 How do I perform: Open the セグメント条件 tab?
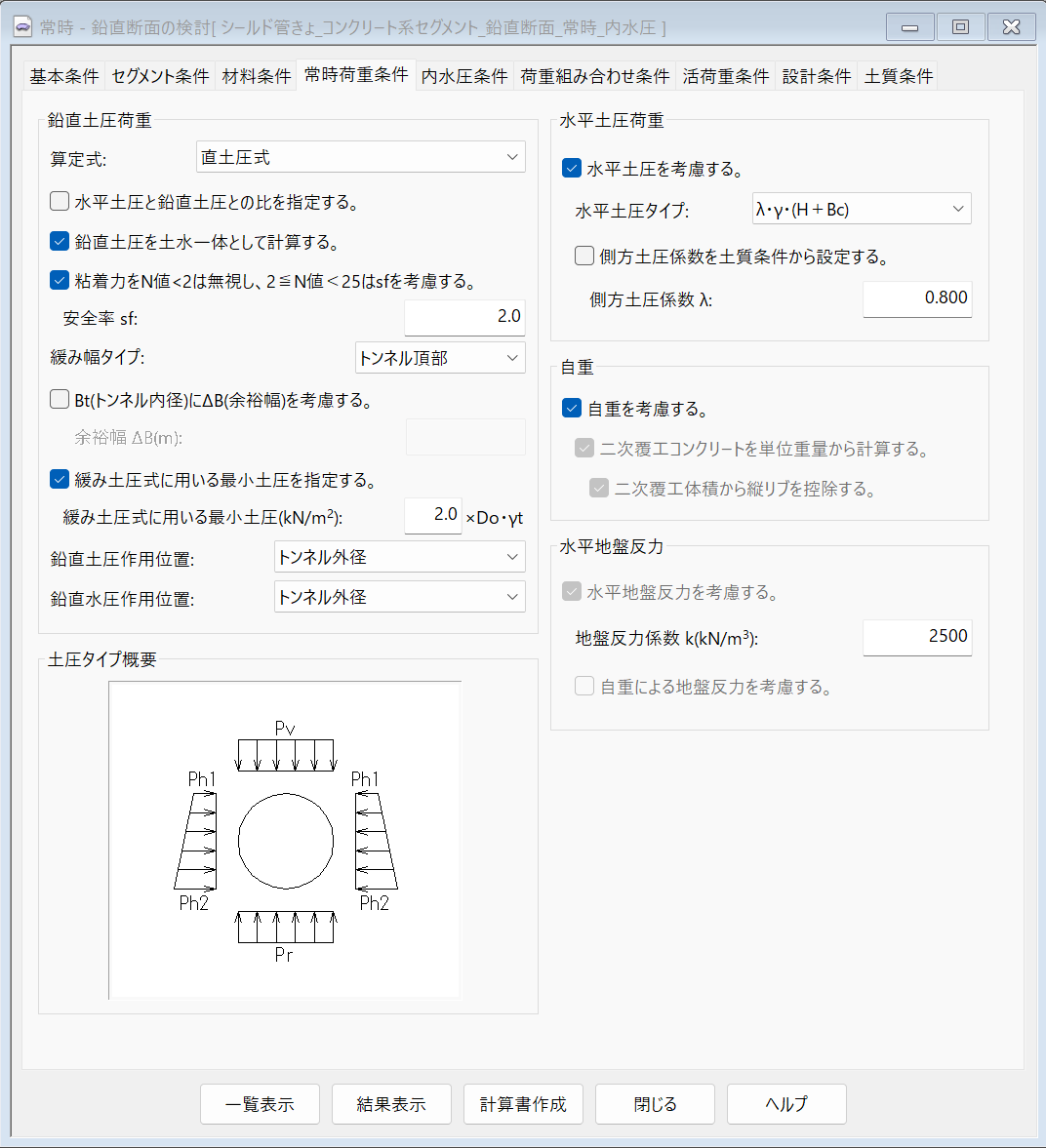pyautogui.click(x=160, y=76)
